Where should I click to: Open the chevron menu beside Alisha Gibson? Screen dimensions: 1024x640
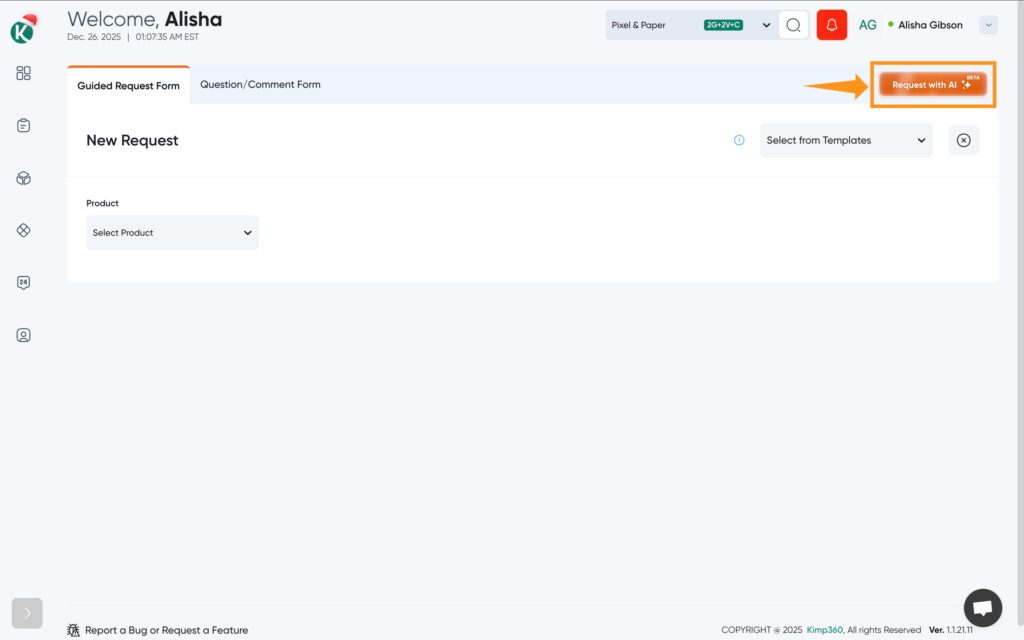click(x=988, y=24)
